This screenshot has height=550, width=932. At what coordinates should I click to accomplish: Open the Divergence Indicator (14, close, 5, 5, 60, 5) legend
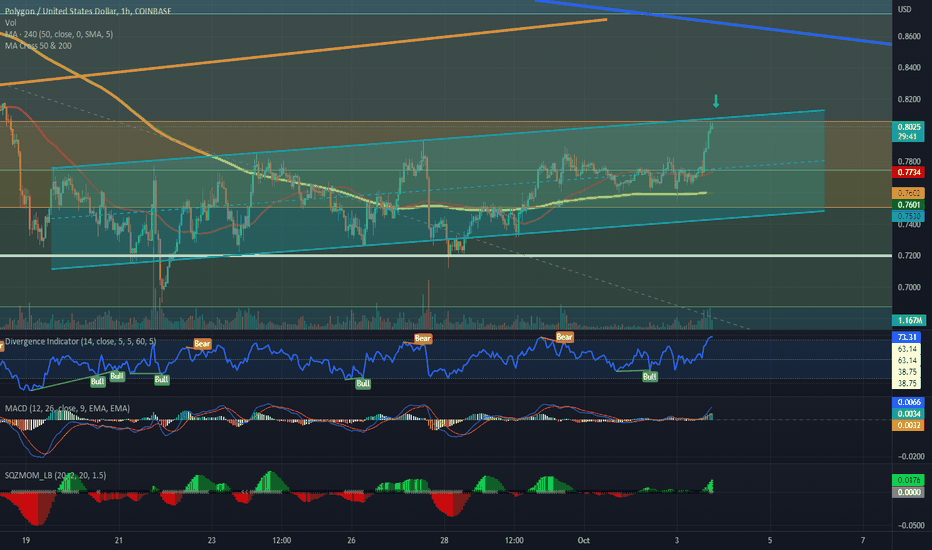click(81, 341)
